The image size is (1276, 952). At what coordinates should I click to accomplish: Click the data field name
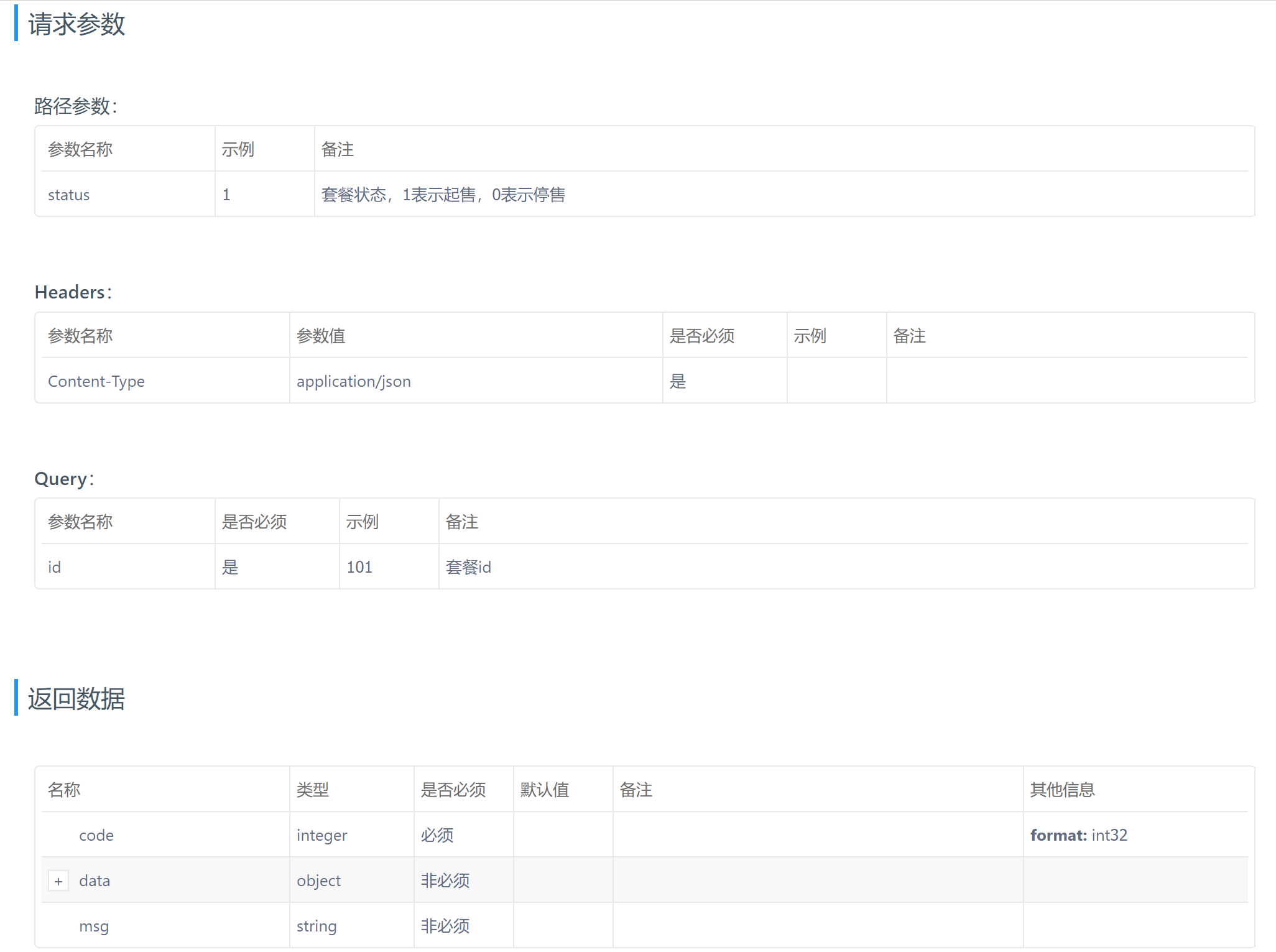(95, 880)
